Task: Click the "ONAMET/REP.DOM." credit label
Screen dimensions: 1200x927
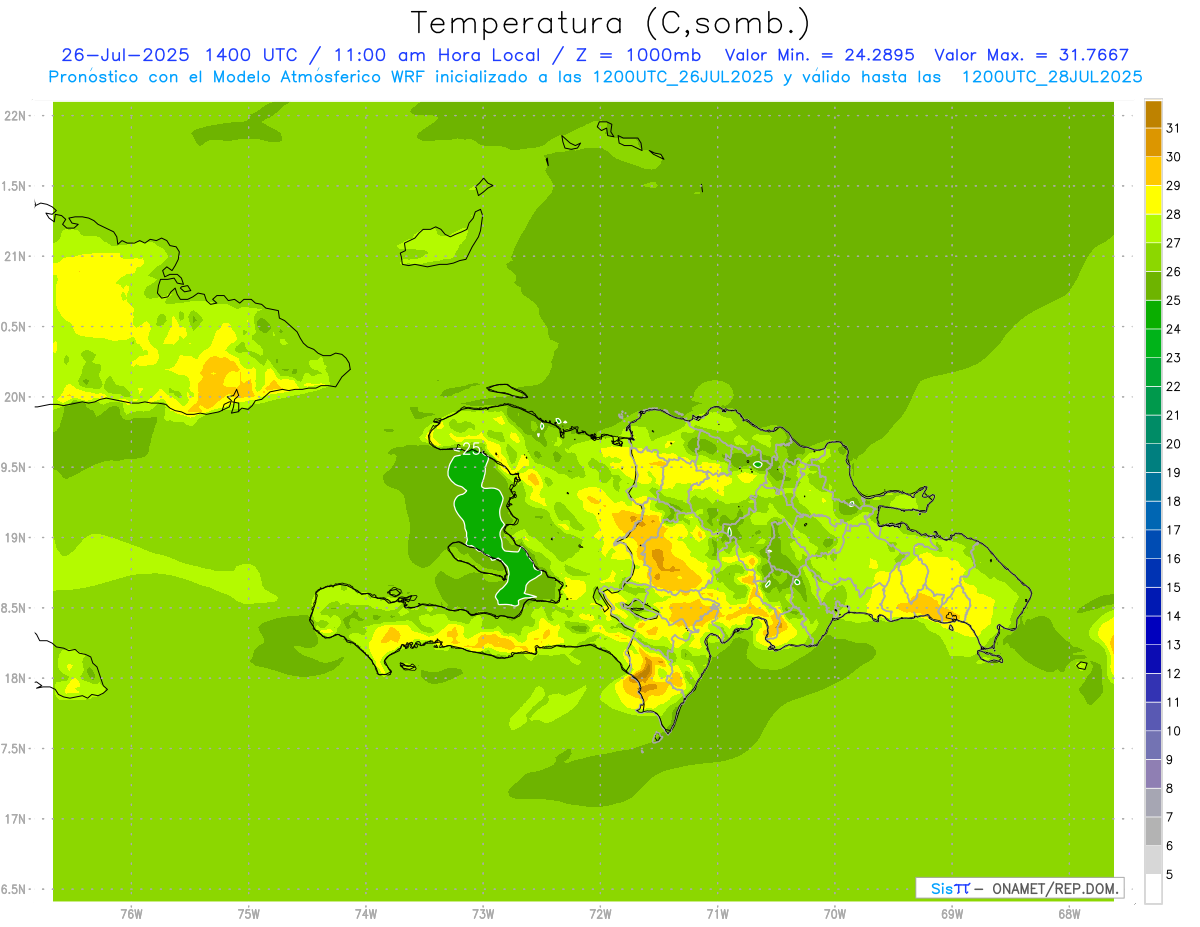Action: click(x=1055, y=888)
